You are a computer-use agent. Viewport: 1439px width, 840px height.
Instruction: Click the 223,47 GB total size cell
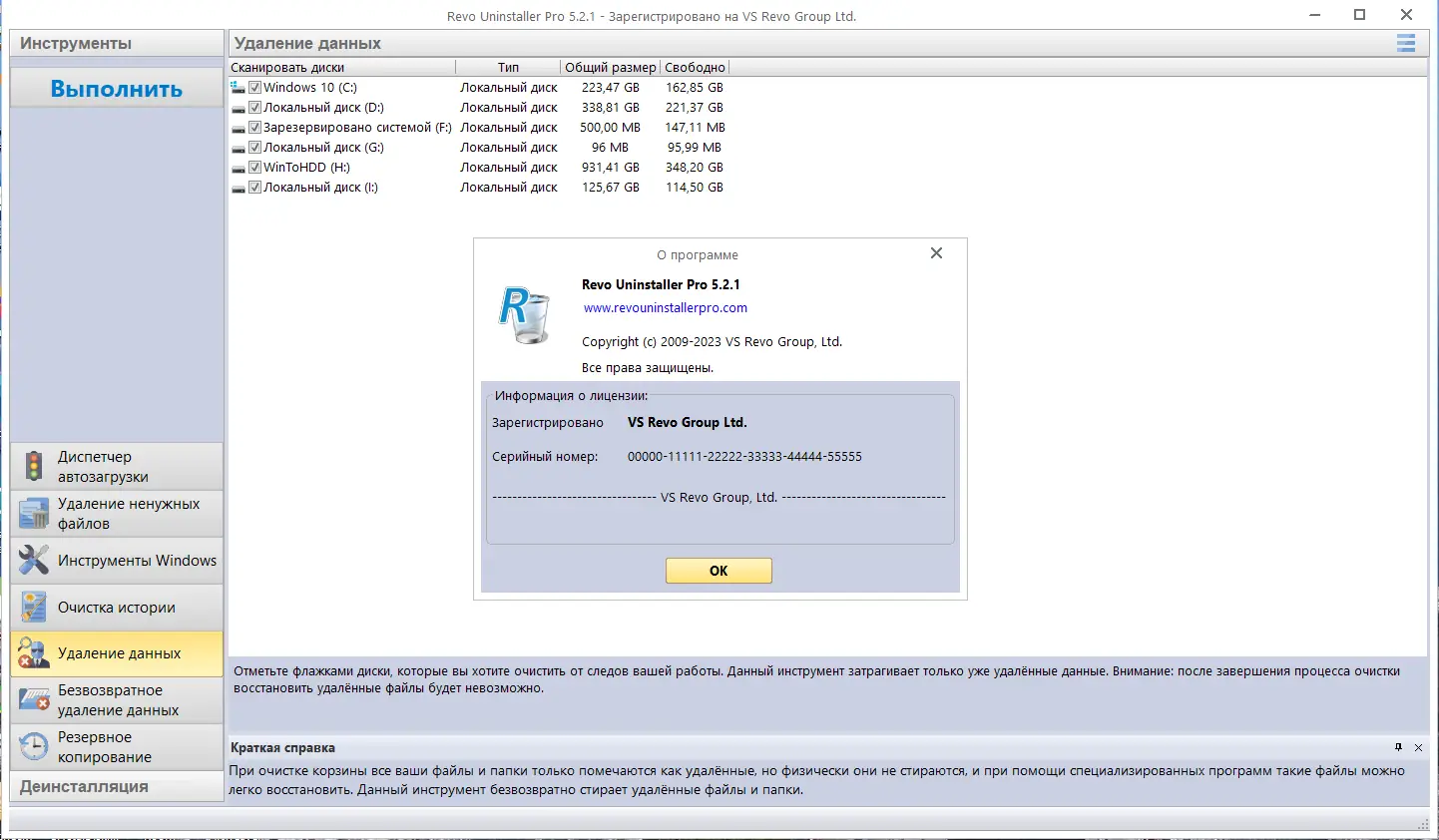(611, 88)
